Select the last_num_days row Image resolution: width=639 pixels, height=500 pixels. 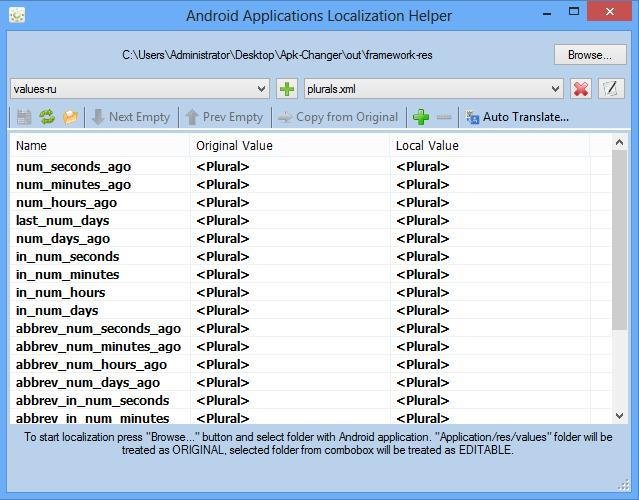point(311,220)
